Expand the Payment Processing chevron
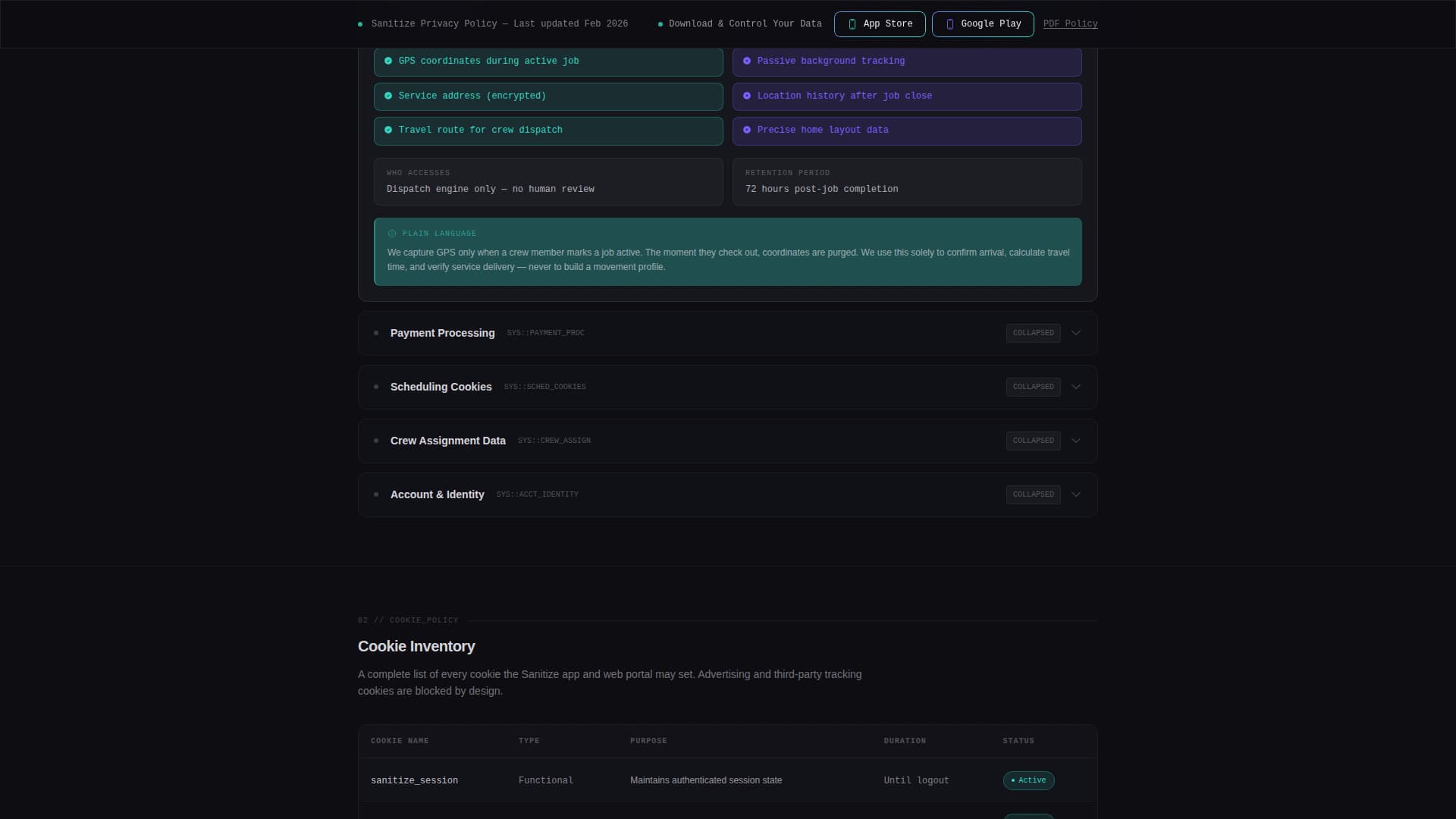Viewport: 1456px width, 819px height. coord(1075,333)
